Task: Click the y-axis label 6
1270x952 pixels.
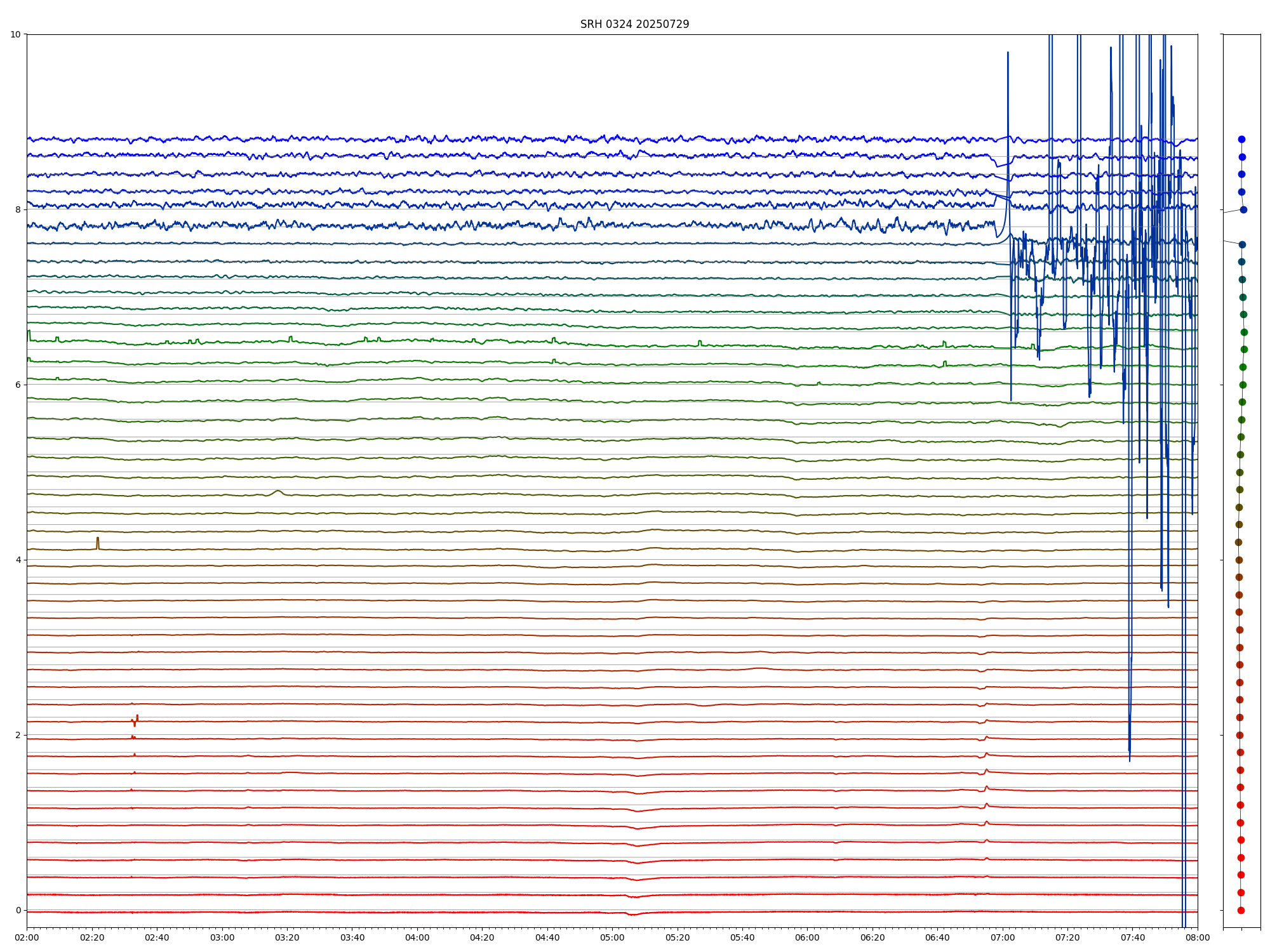Action: (18, 385)
